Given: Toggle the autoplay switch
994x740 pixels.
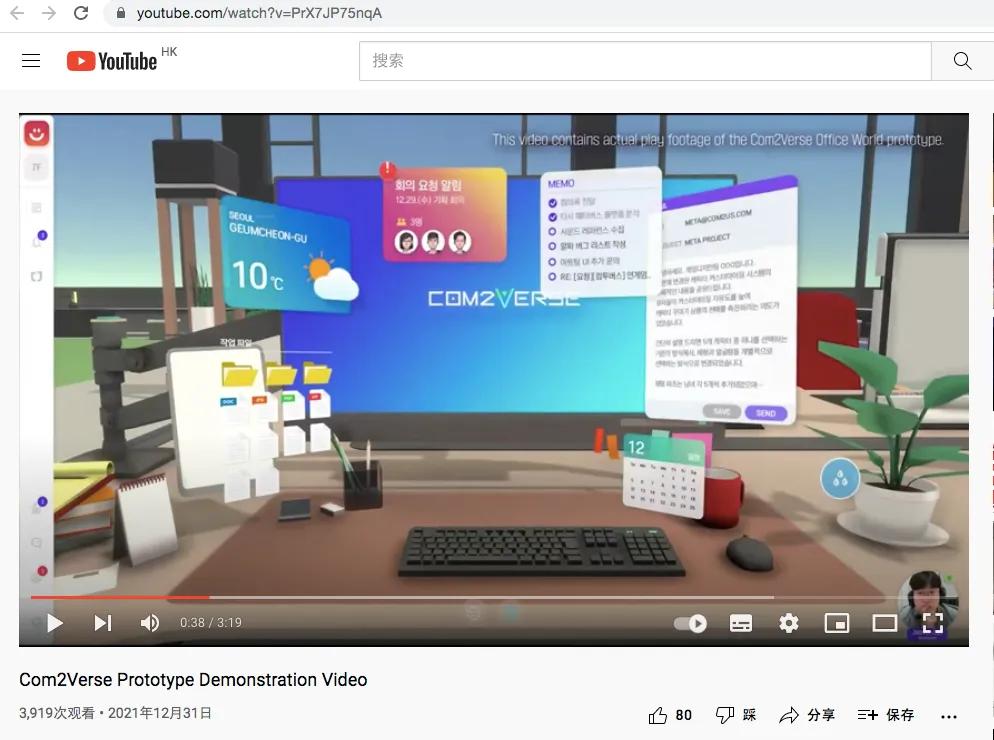Looking at the screenshot, I should point(690,623).
